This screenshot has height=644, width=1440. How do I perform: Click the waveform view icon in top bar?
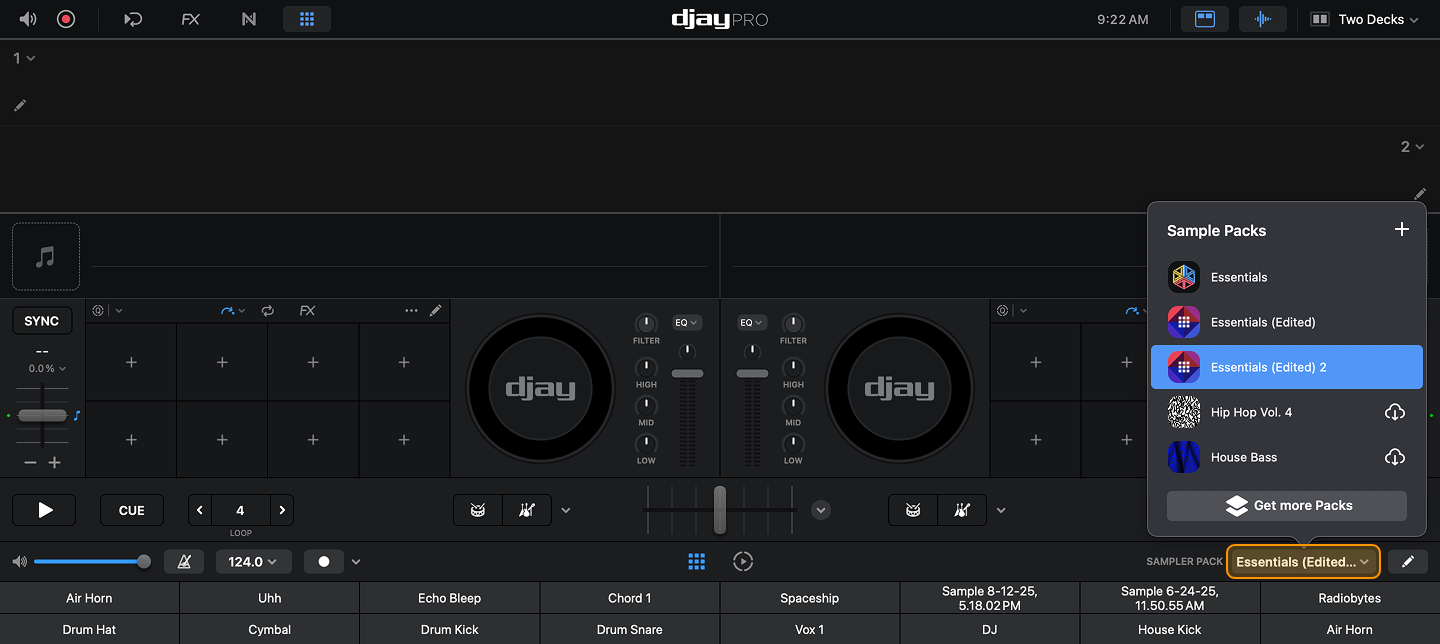(x=1263, y=19)
